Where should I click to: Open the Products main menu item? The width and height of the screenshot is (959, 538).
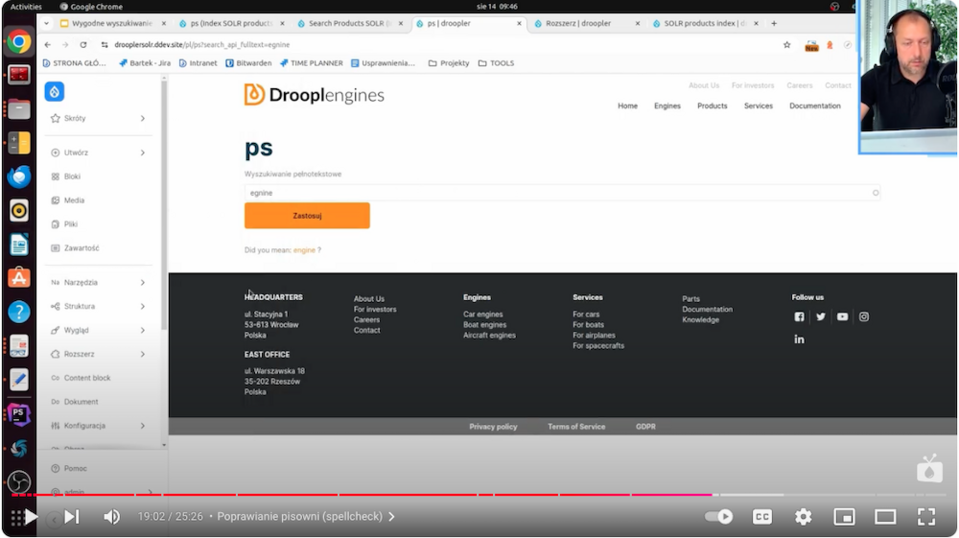pyautogui.click(x=712, y=106)
